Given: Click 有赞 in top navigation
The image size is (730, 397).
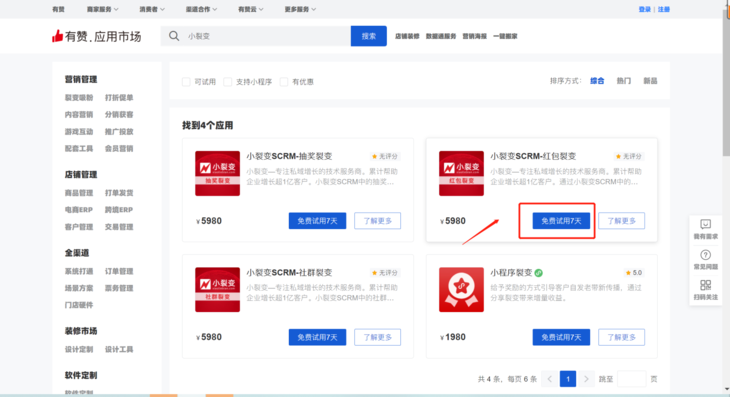Looking at the screenshot, I should (58, 9).
